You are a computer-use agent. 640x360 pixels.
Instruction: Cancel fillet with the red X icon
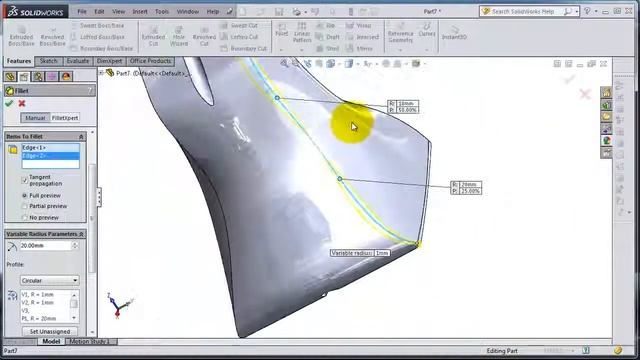pos(22,104)
